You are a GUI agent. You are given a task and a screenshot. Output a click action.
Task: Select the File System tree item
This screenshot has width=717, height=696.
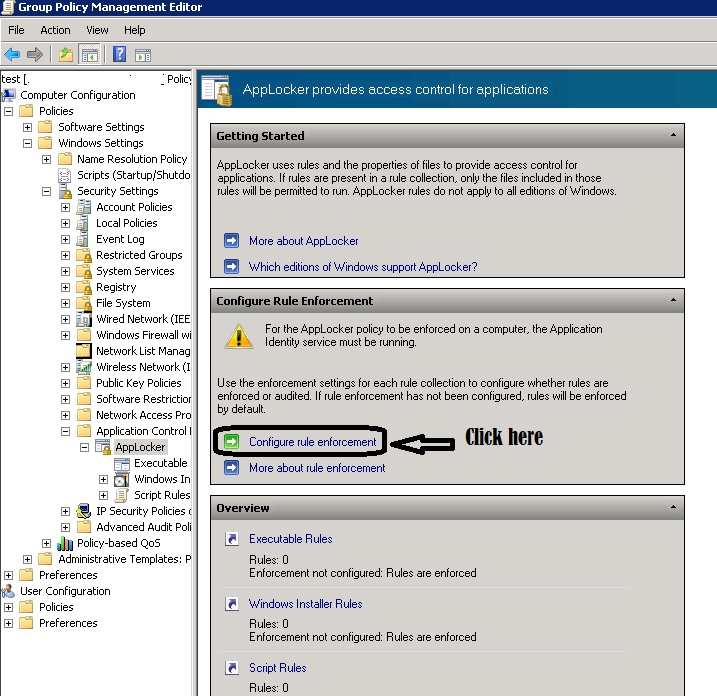coord(123,303)
